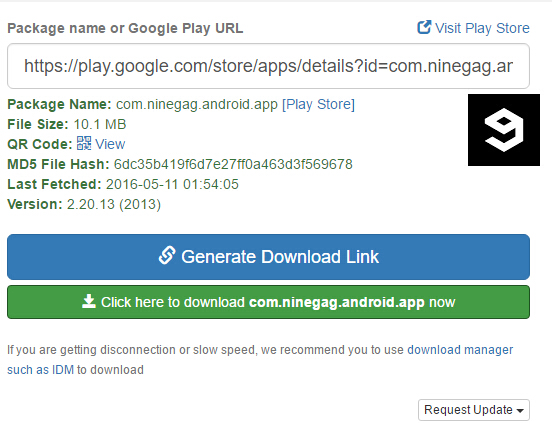This screenshot has width=552, height=439.
Task: Click the green download com.ninegag.android.app button
Action: pyautogui.click(x=268, y=302)
